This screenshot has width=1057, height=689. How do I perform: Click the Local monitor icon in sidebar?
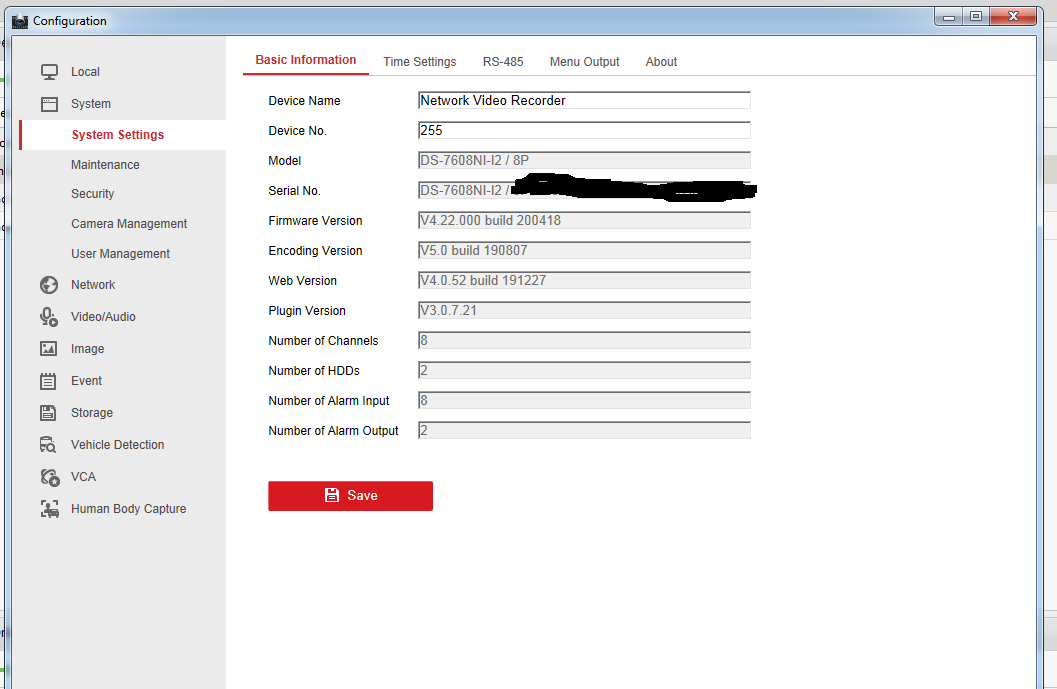[49, 72]
